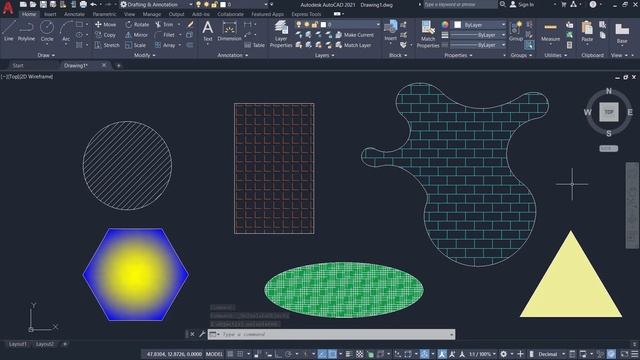The image size is (640, 360).
Task: Toggle lineweight display in status bar
Action: [x=349, y=354]
